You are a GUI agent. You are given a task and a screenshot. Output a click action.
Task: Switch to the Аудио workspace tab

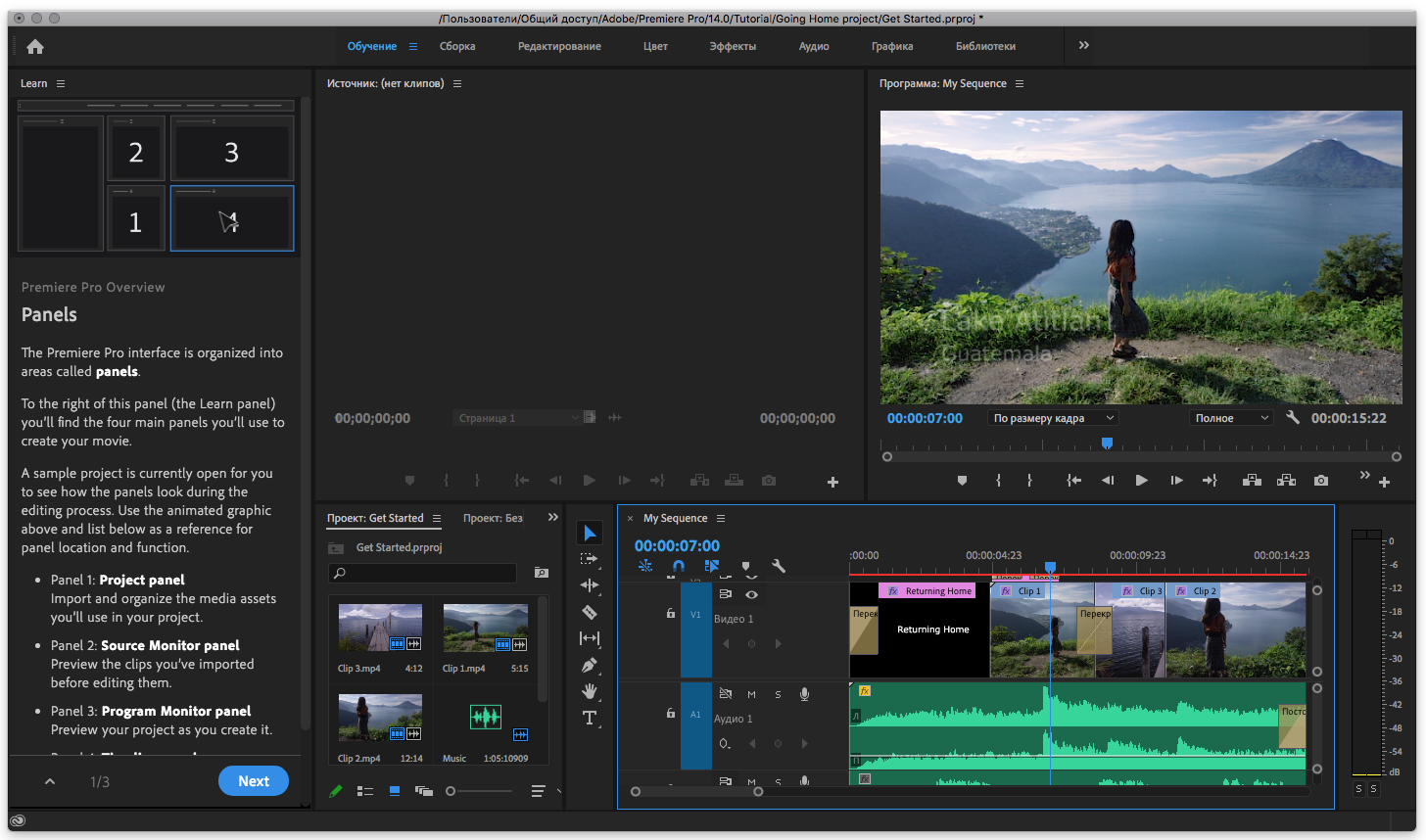pos(813,46)
